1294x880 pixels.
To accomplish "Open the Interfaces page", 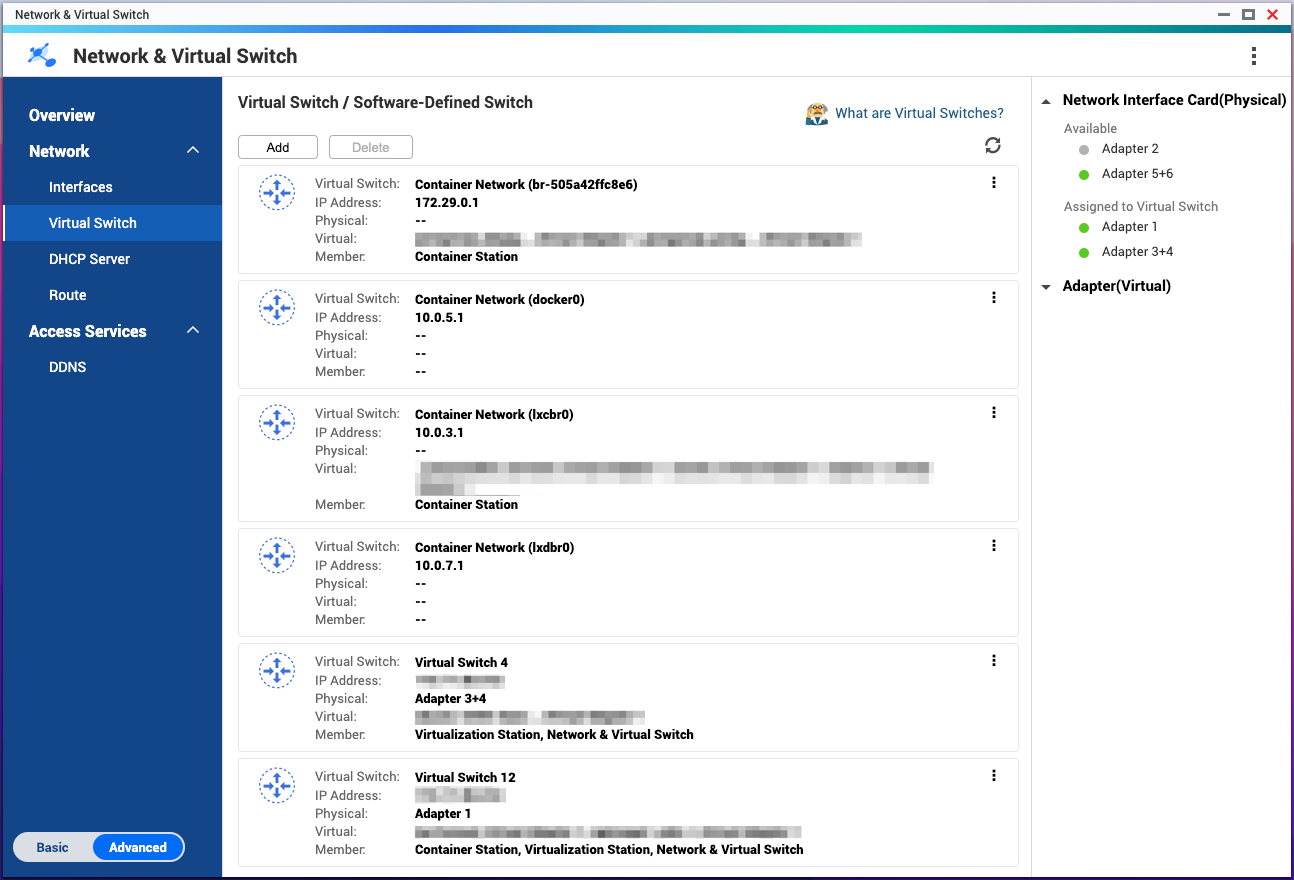I will pyautogui.click(x=81, y=187).
